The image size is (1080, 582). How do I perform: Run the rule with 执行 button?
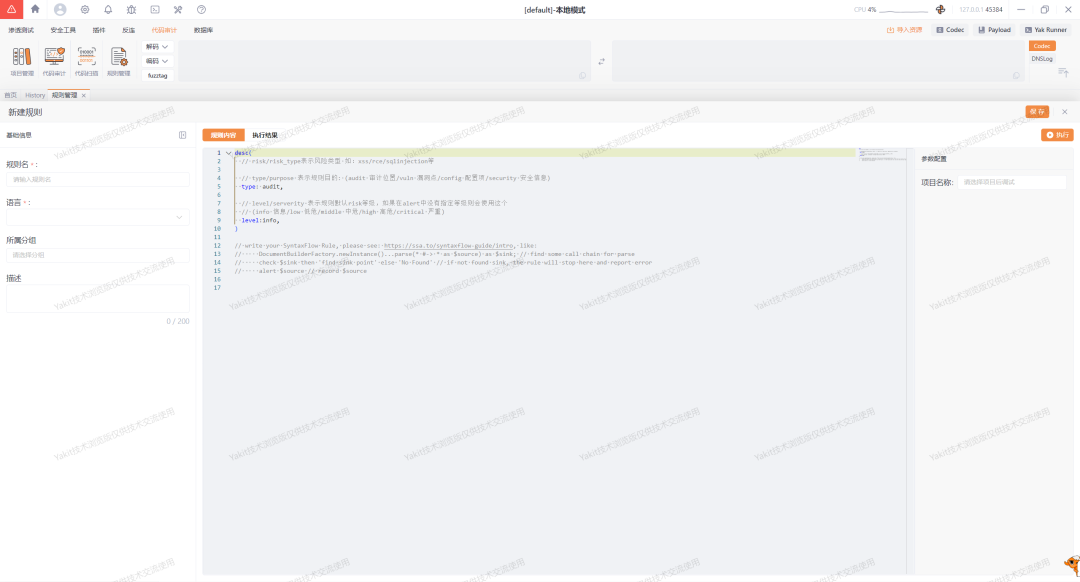pyautogui.click(x=1057, y=135)
